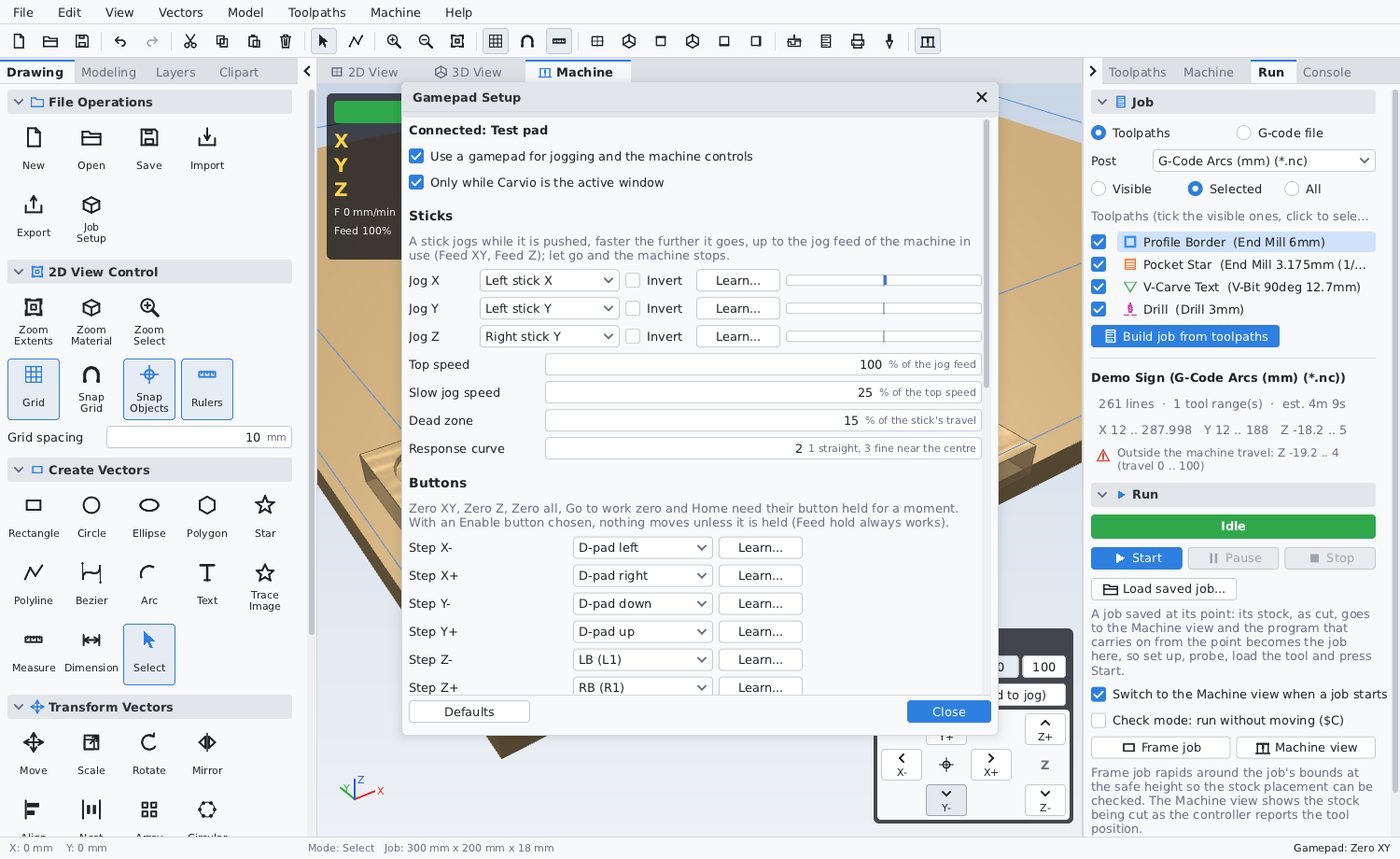Click the zoom-in magnifier toolbar icon

394,41
